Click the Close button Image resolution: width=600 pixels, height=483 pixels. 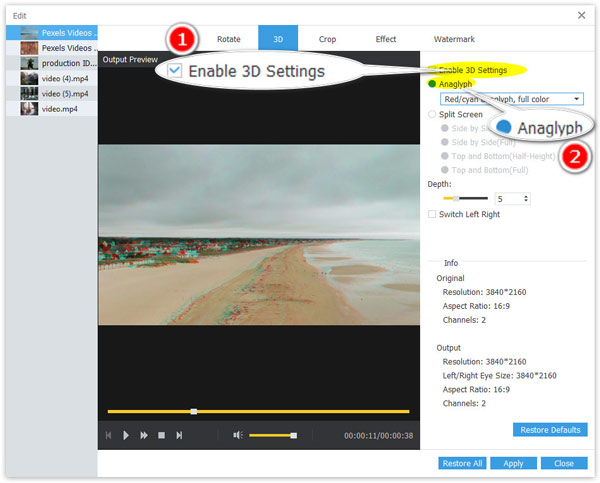(x=564, y=463)
